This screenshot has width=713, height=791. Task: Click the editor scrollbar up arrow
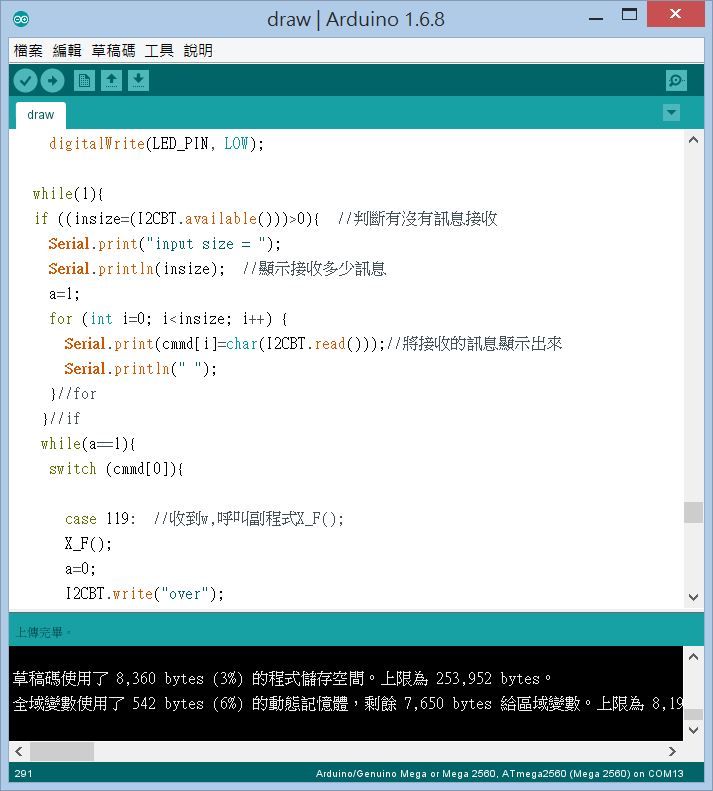[x=693, y=140]
